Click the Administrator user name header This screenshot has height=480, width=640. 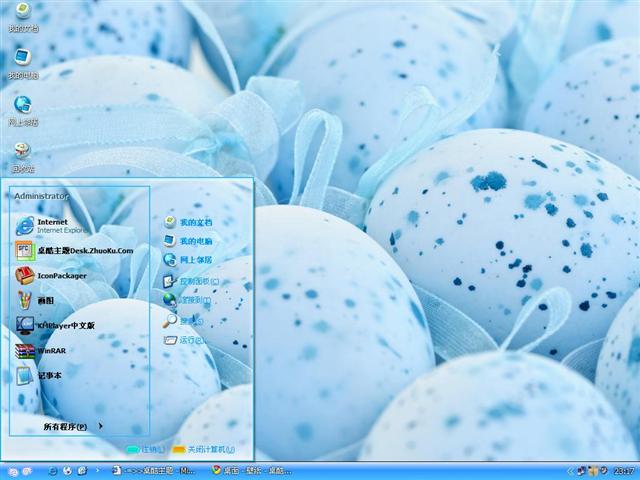coord(40,196)
